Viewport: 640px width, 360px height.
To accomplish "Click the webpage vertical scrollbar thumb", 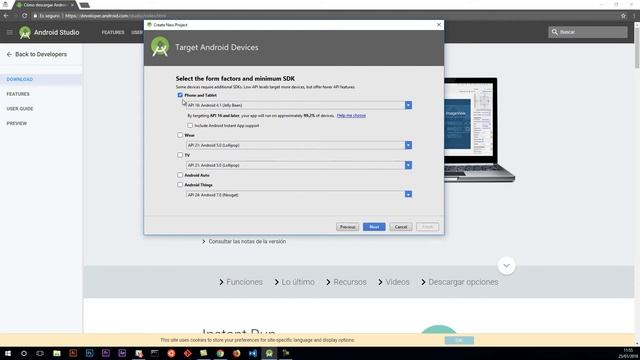I will [x=637, y=48].
